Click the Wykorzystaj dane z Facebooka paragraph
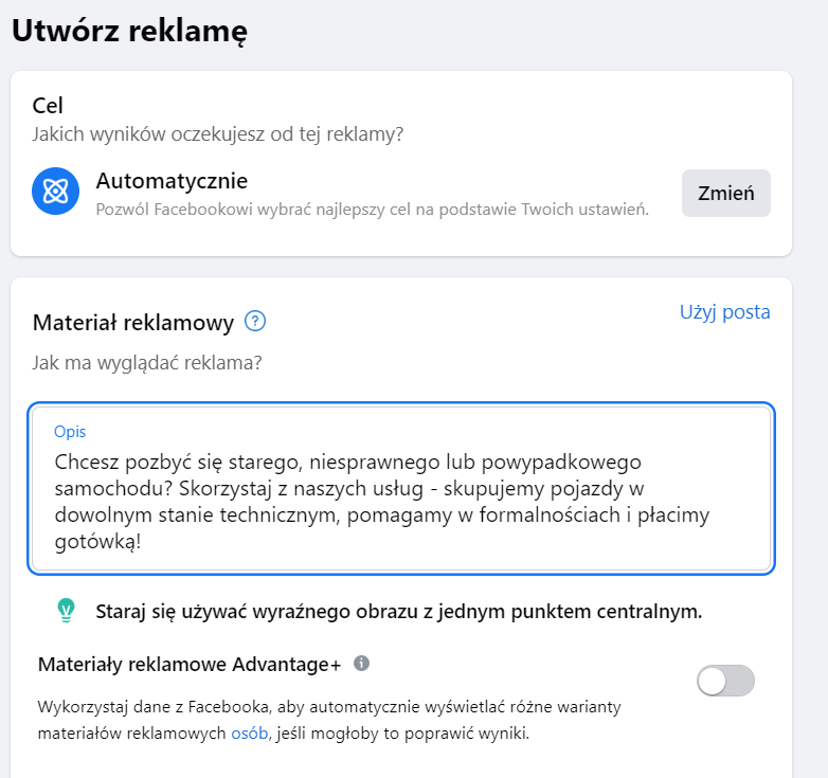Screen dimensions: 828x778 tap(330, 720)
